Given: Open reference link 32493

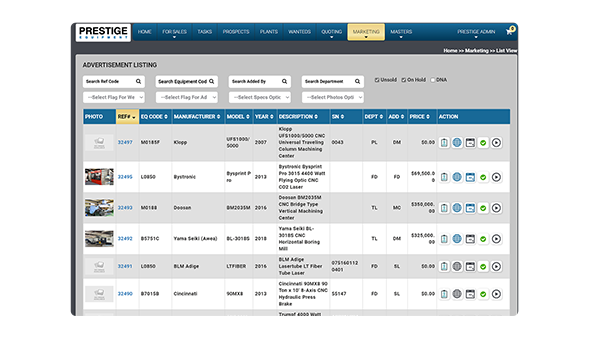Looking at the screenshot, I should (x=125, y=208).
